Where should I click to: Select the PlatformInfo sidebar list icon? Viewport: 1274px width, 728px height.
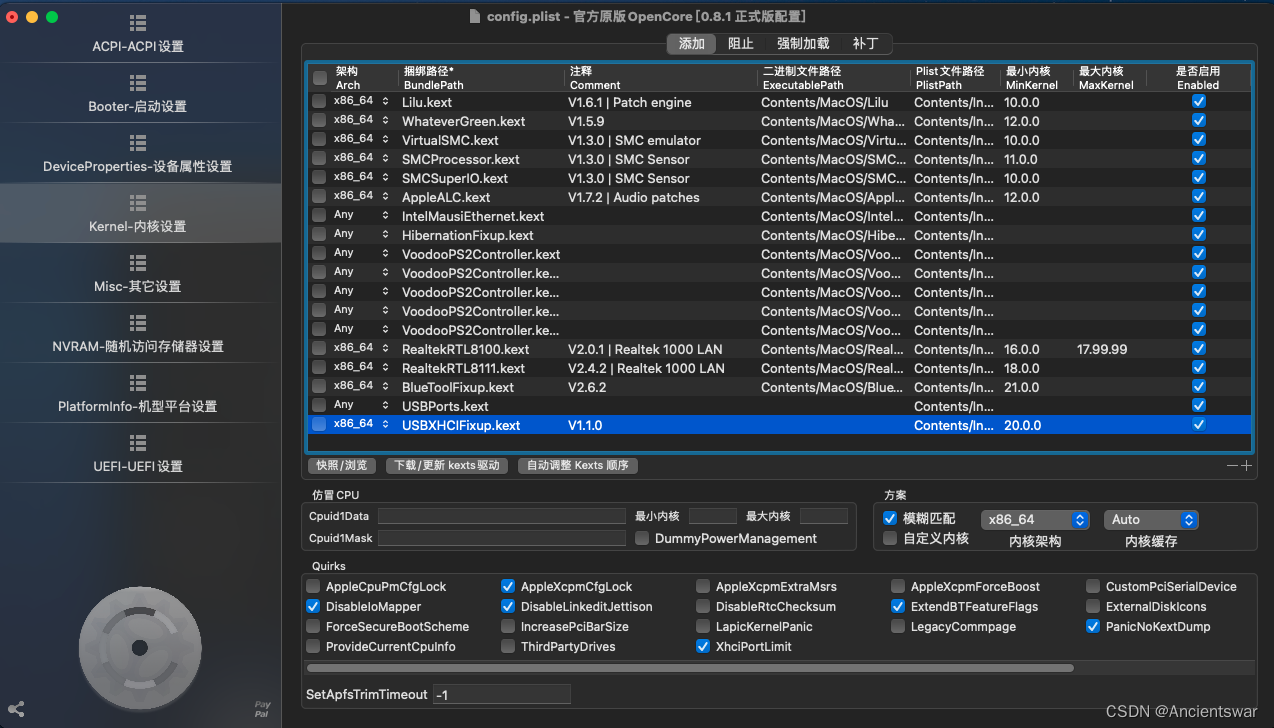[x=138, y=384]
